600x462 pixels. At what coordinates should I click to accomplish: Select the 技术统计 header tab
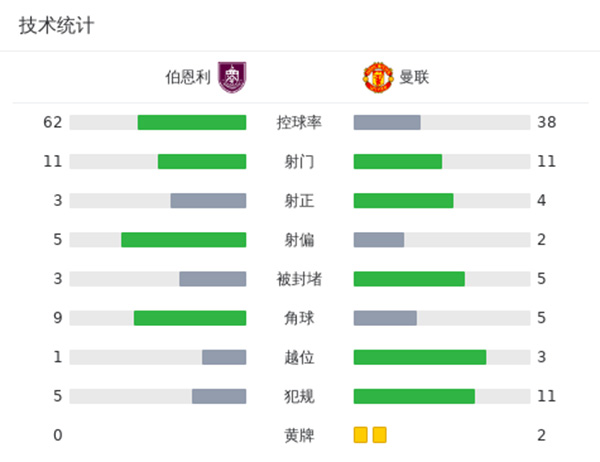click(x=56, y=26)
